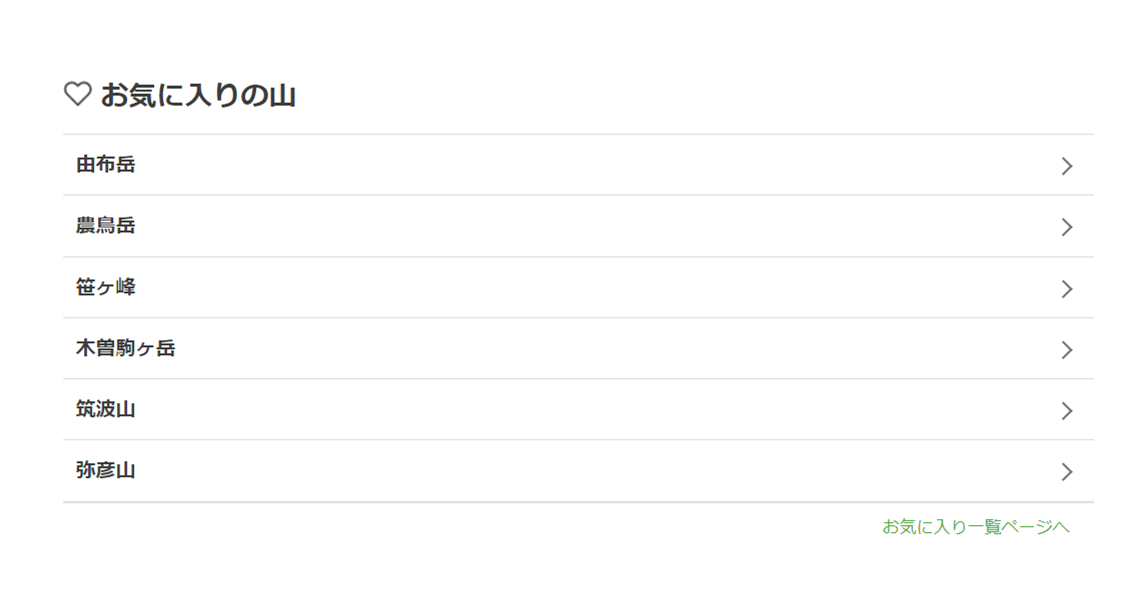Click the empty middle of the 筑波山 row
The height and width of the screenshot is (612, 1126).
pos(578,410)
